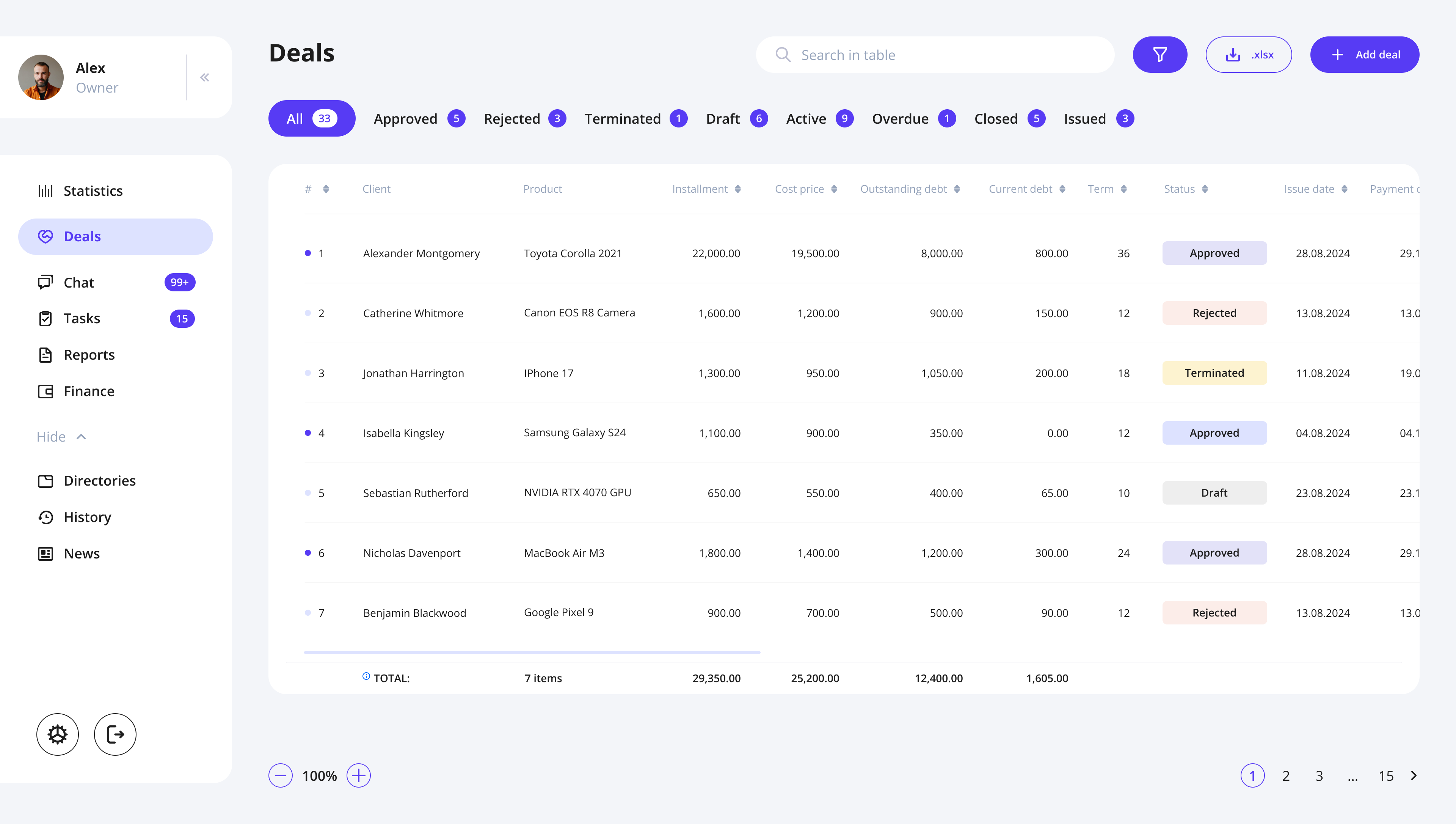Click the logout icon button
The height and width of the screenshot is (824, 1456).
point(115,734)
